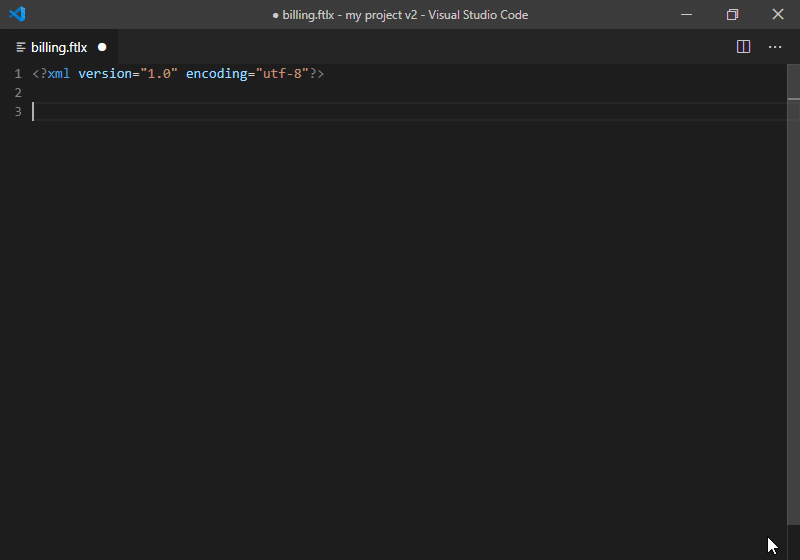Click the Split Editor Right icon

pyautogui.click(x=743, y=47)
